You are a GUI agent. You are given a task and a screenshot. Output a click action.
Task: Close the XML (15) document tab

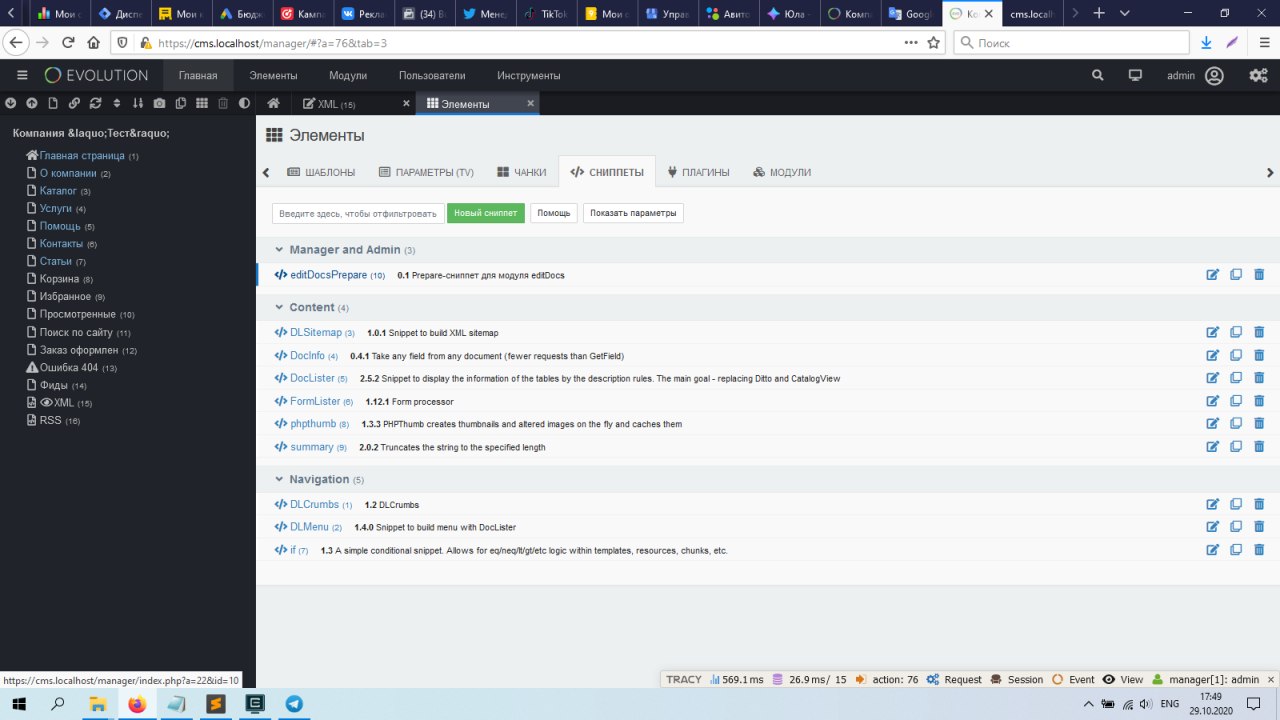tap(406, 103)
